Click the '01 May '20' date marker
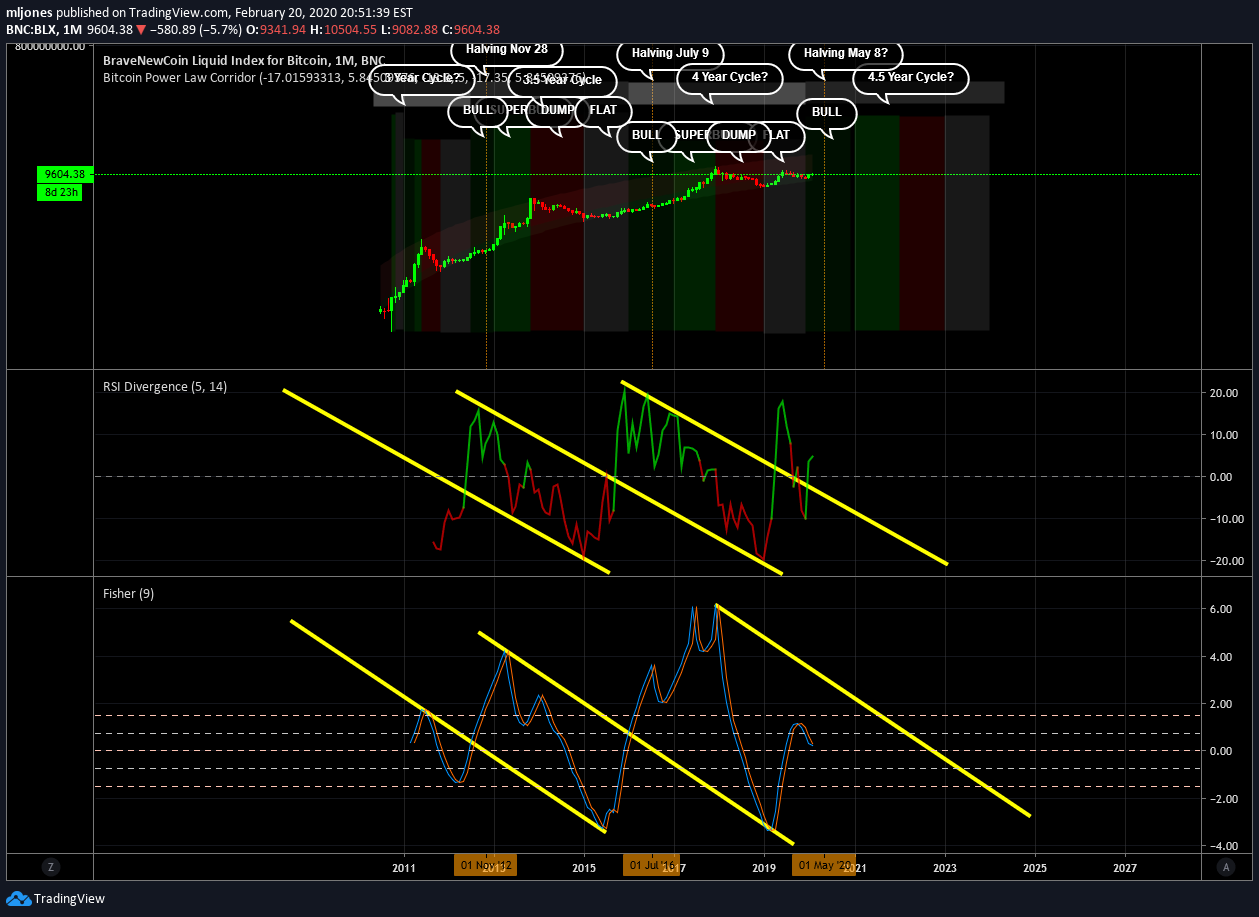 (824, 866)
